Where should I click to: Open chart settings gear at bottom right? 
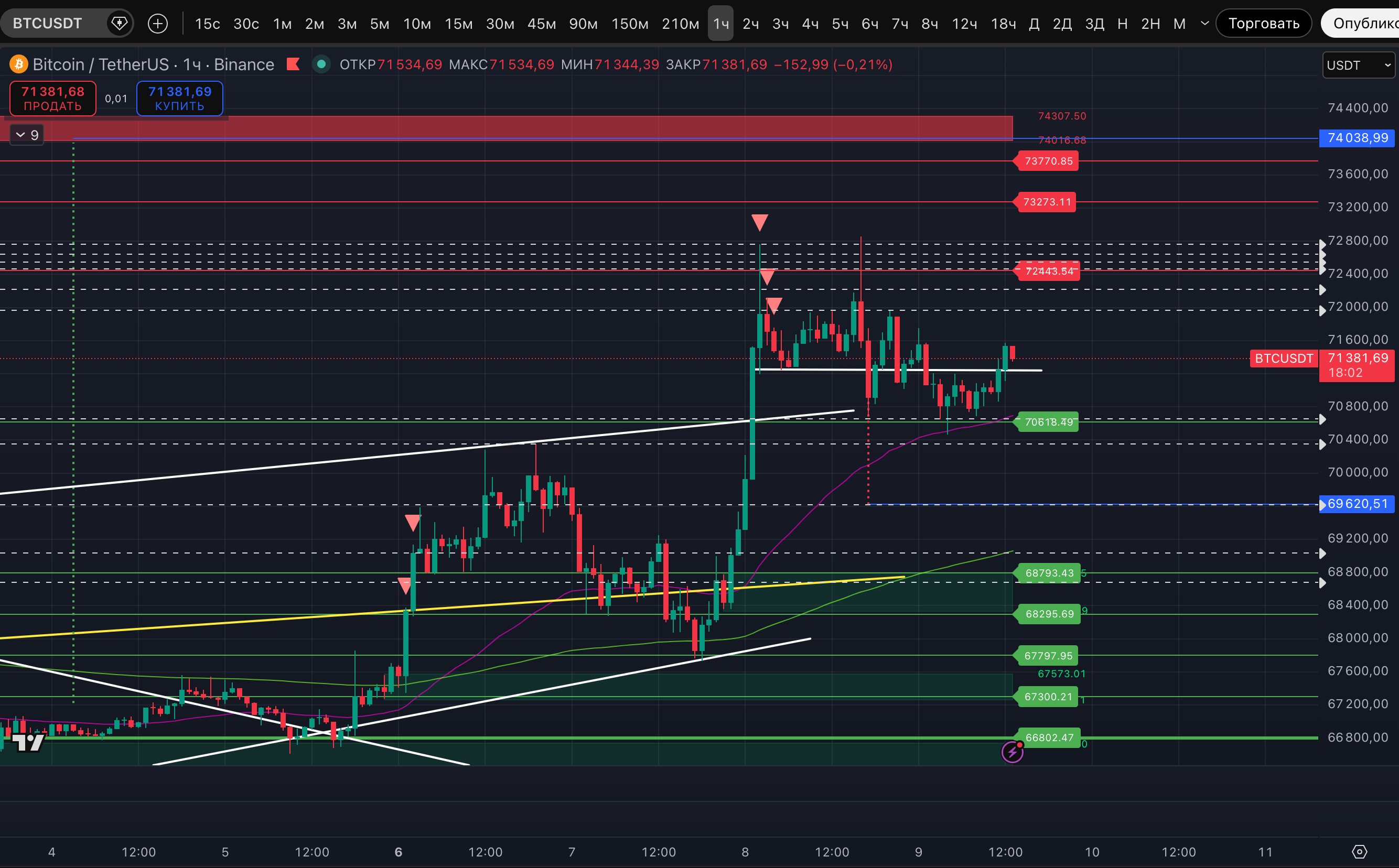[1359, 851]
